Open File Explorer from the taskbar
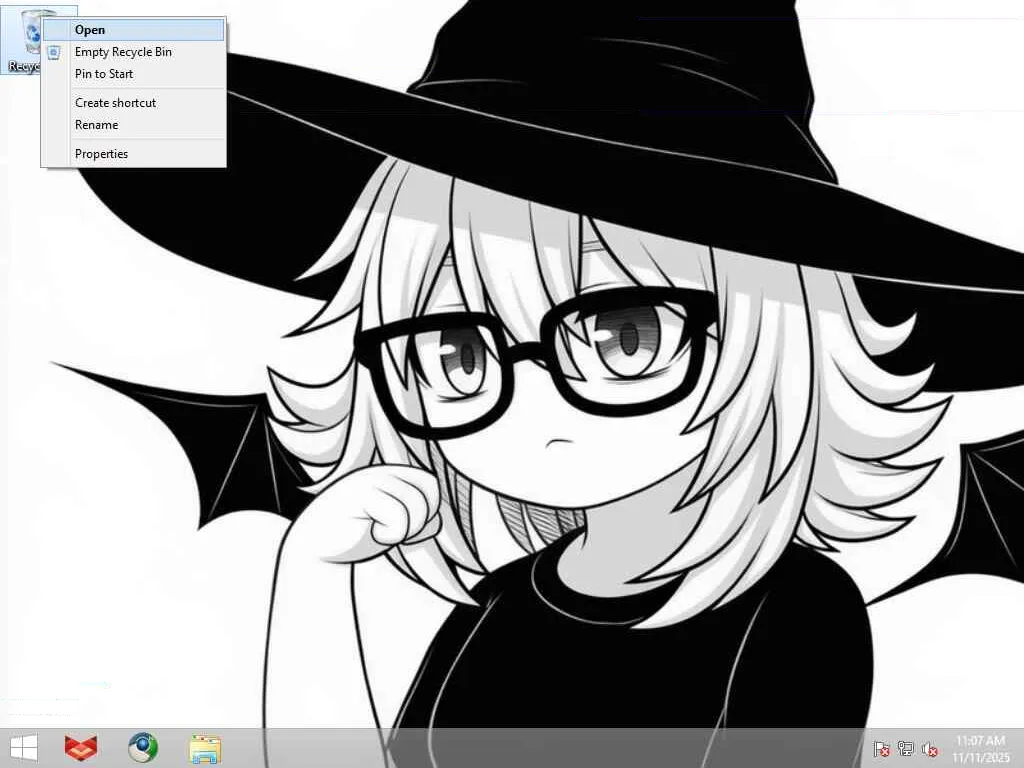This screenshot has height=768, width=1024. [204, 748]
